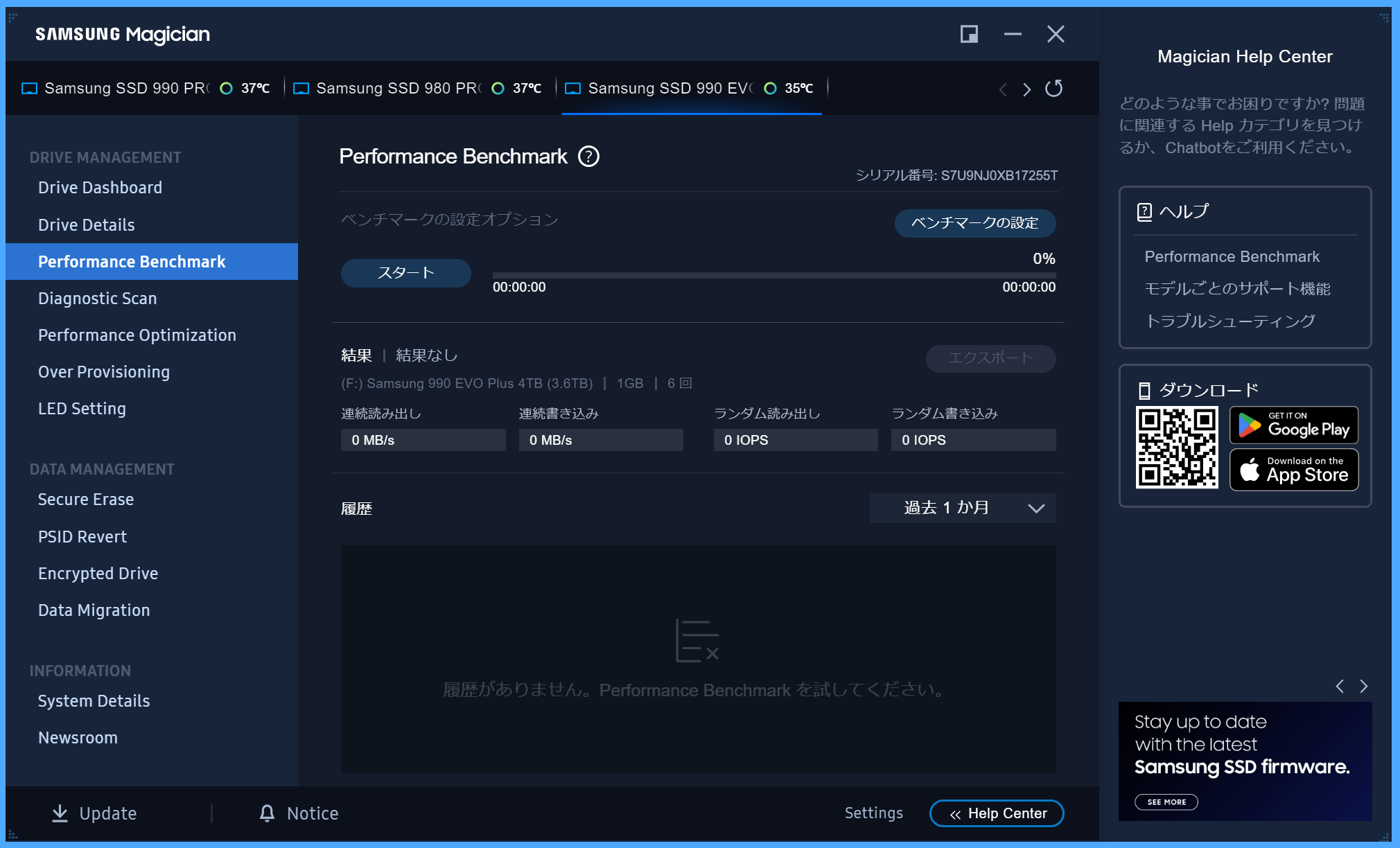This screenshot has width=1400, height=848.
Task: Open the モデルごとのサポート機能 help link
Action: tap(1237, 289)
